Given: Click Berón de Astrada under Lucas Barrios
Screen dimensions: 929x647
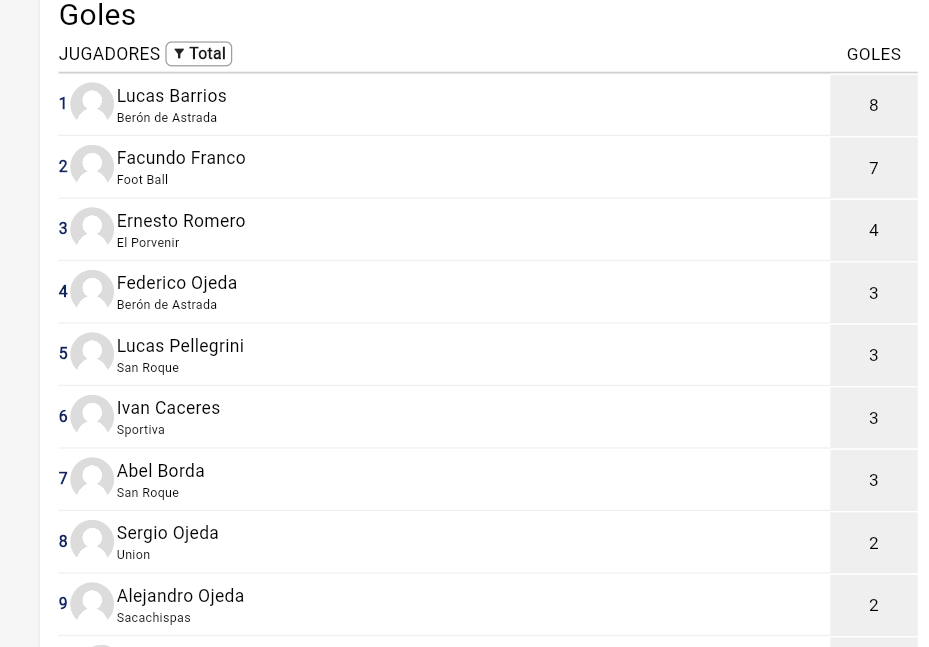Looking at the screenshot, I should (x=166, y=118).
